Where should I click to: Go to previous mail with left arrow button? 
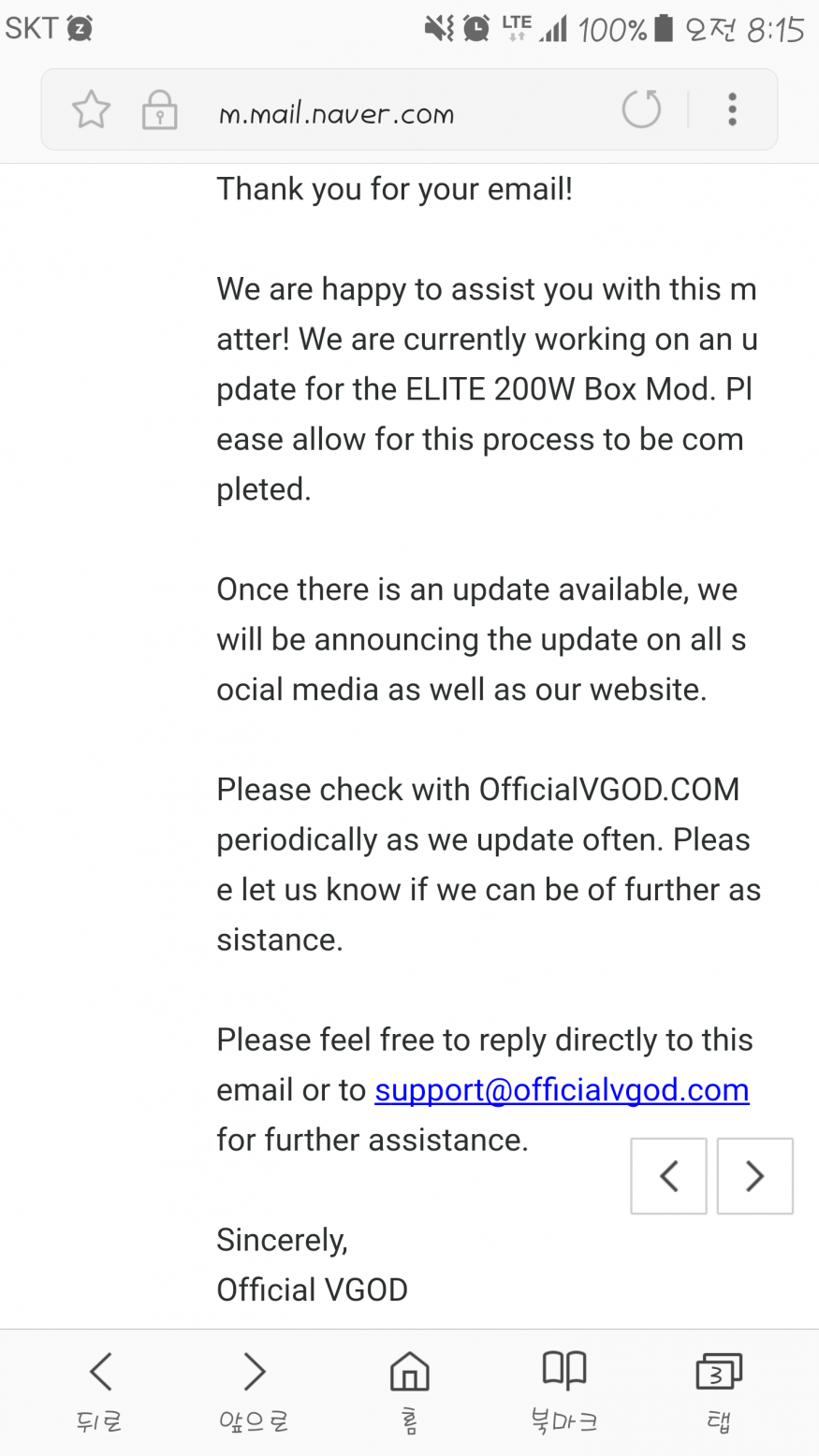pos(668,1176)
